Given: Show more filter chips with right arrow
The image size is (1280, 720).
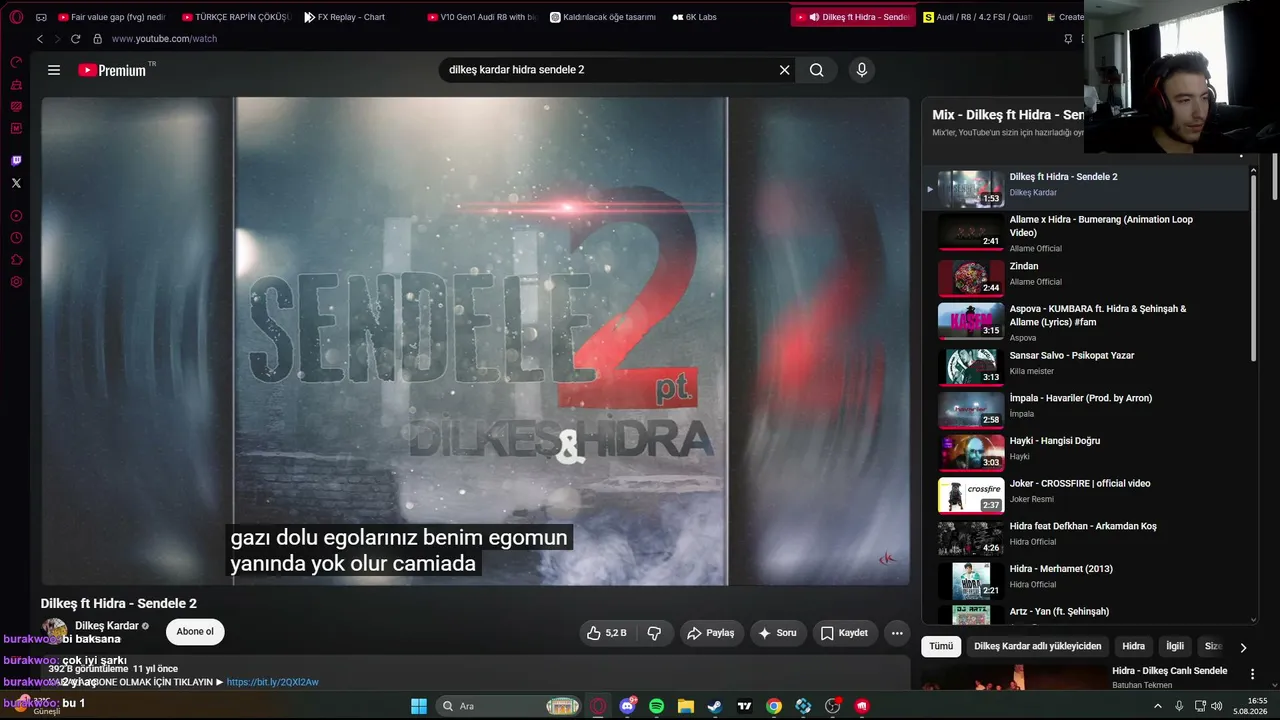Looking at the screenshot, I should [x=1243, y=647].
